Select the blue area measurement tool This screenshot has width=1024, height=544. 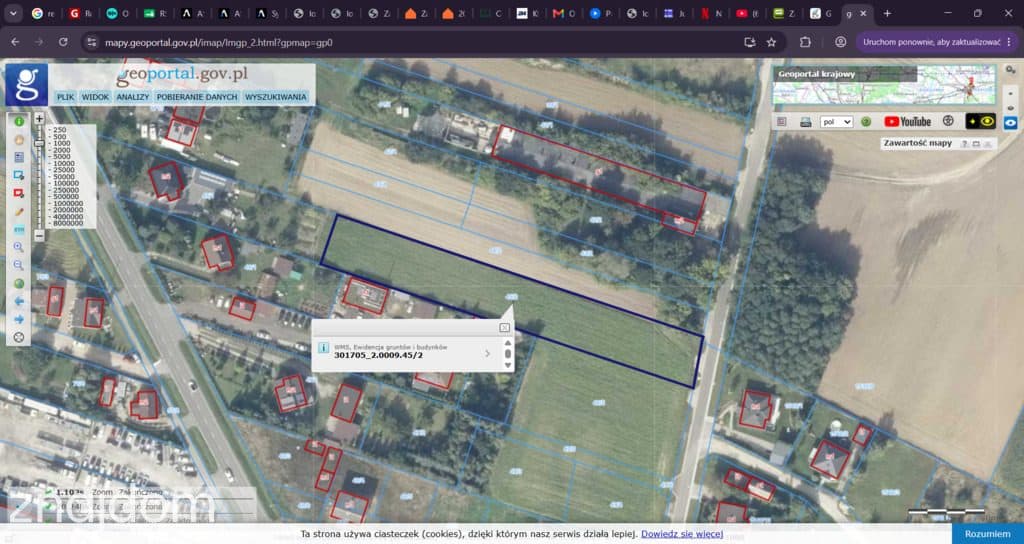pyautogui.click(x=19, y=176)
